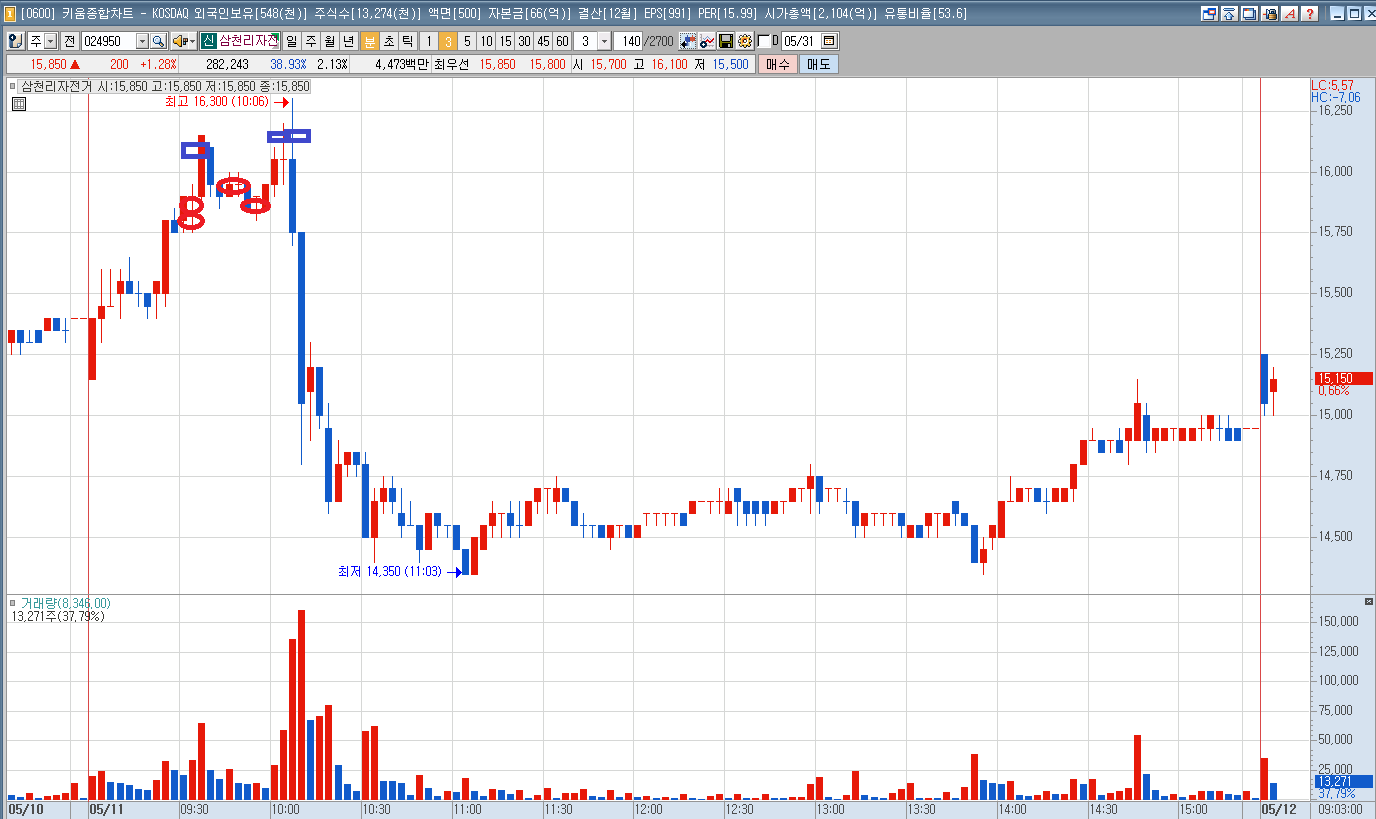Click the small square before 거래량 label
1376x819 pixels.
[x=14, y=603]
